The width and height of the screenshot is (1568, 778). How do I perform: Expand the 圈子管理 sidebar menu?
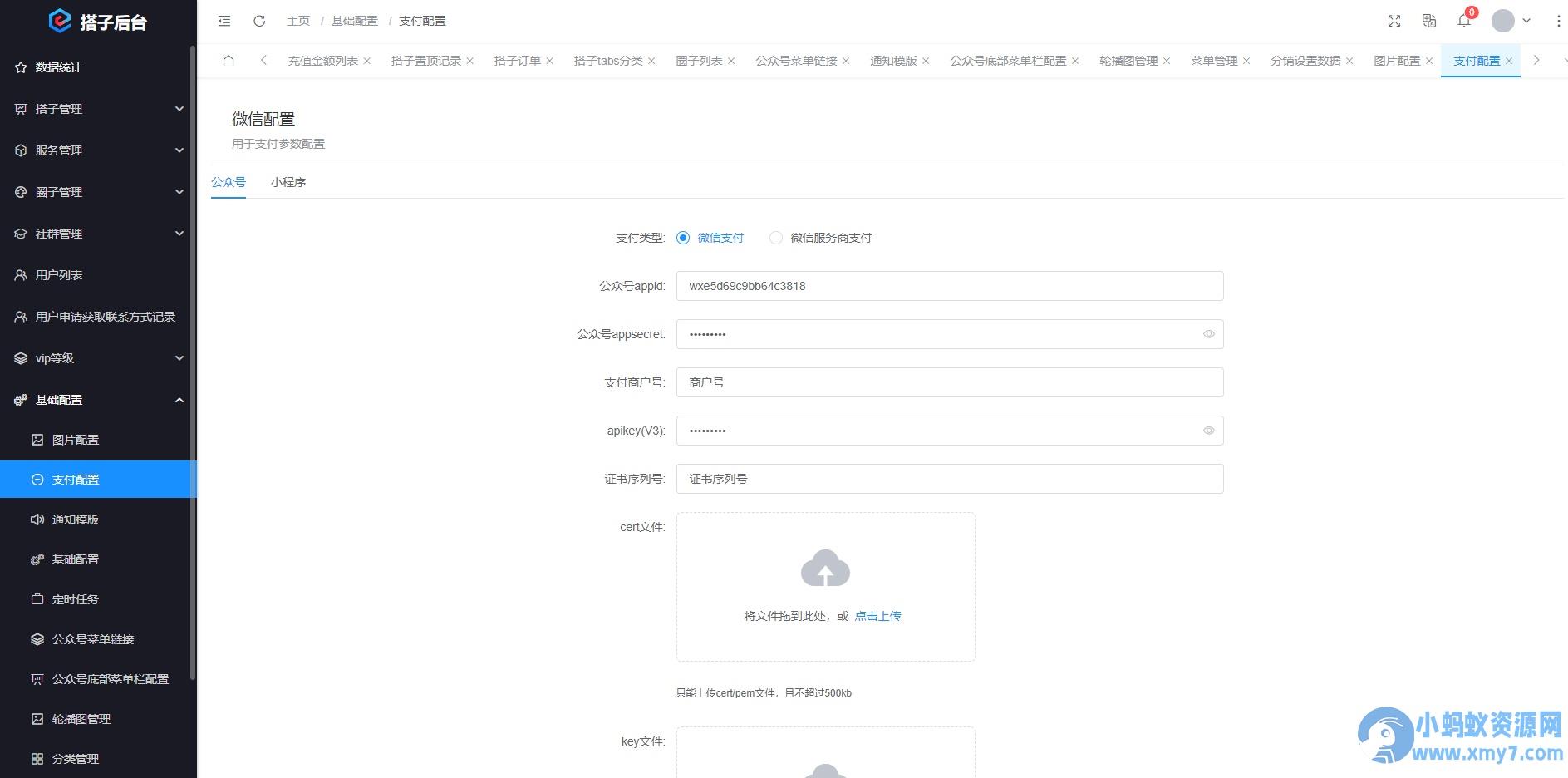[98, 192]
